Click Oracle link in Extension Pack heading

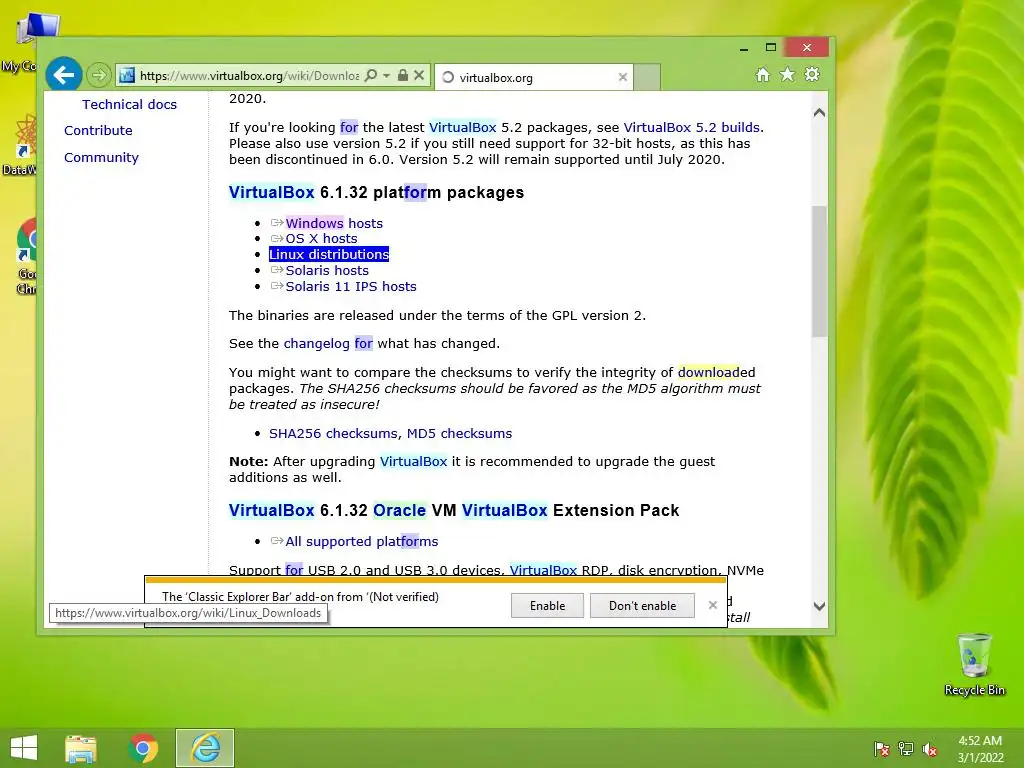pyautogui.click(x=400, y=511)
